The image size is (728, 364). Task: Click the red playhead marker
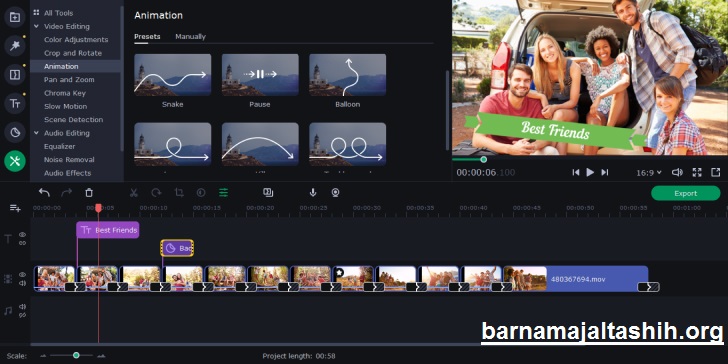click(x=98, y=208)
